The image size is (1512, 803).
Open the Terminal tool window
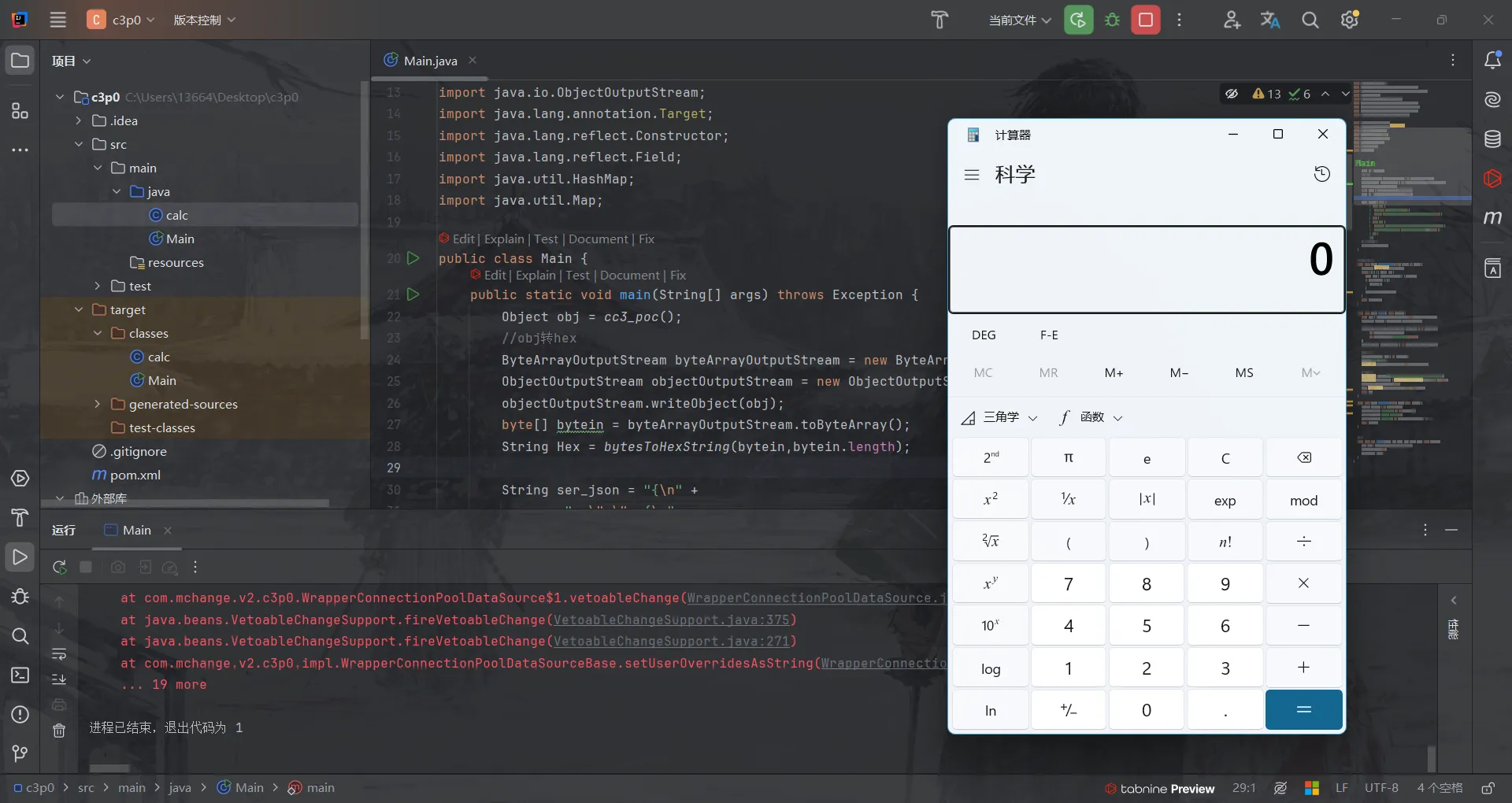(x=20, y=675)
